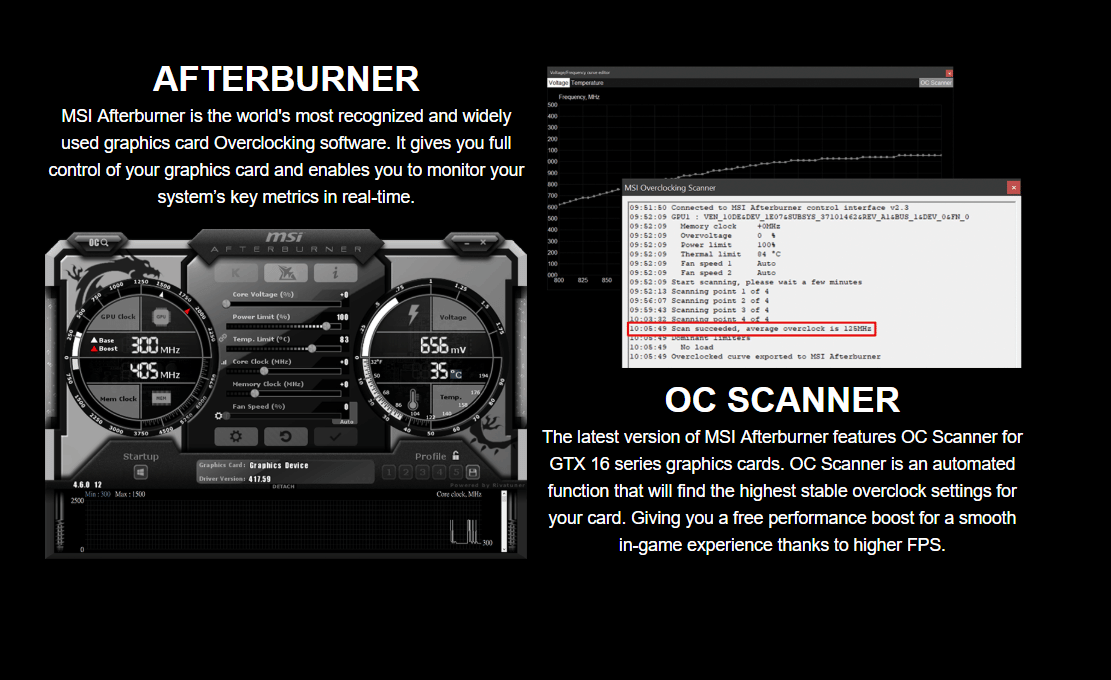Select profile slot 1

(389, 472)
